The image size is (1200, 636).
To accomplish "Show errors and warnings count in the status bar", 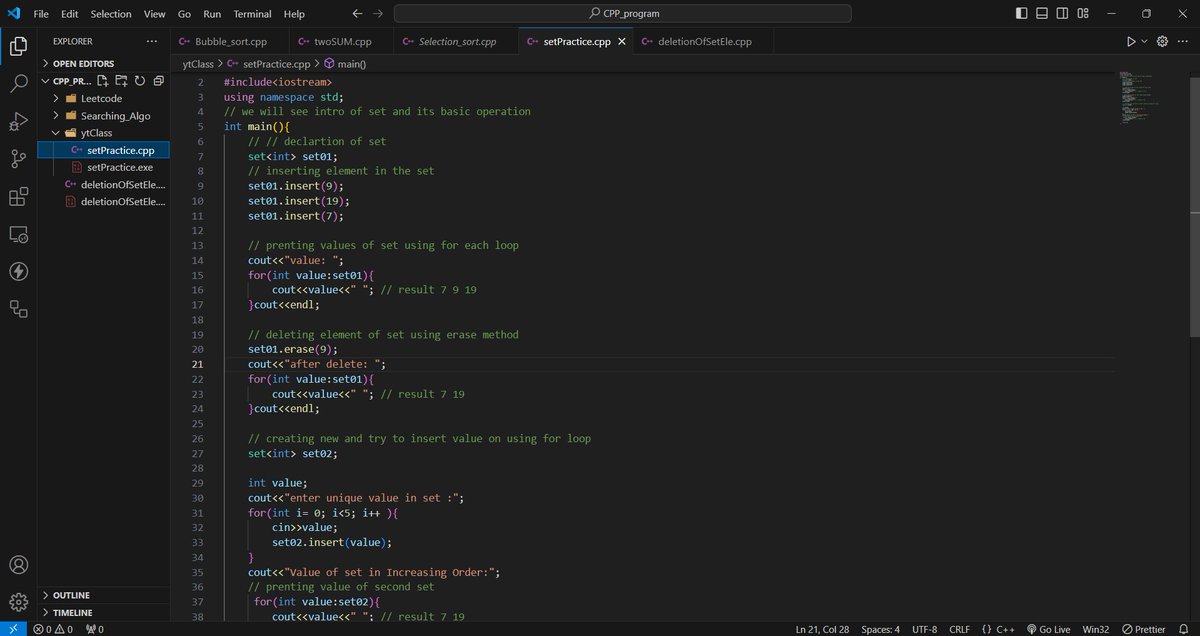I will (55, 629).
